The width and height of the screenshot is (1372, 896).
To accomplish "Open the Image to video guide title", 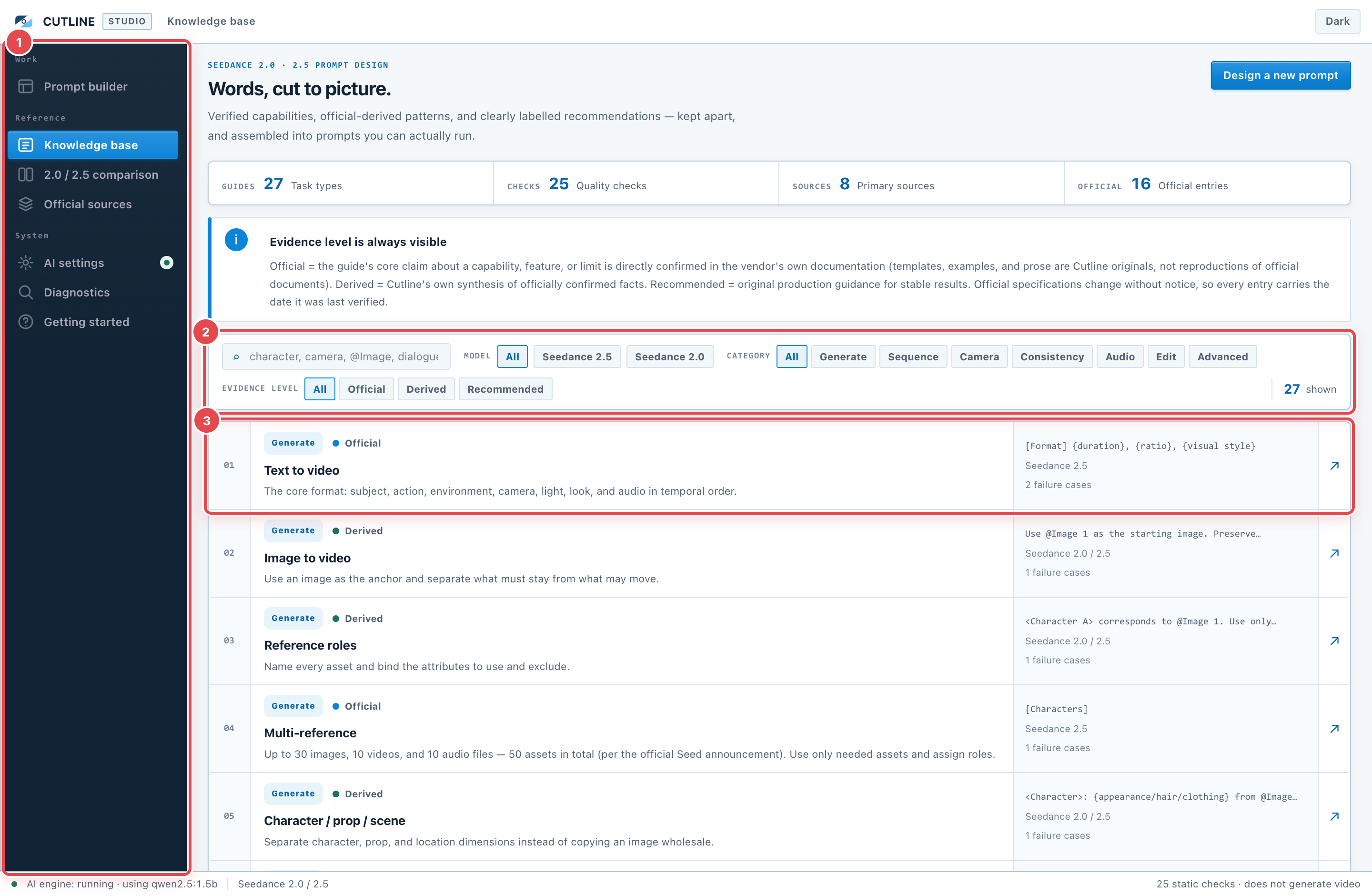I will [x=307, y=558].
